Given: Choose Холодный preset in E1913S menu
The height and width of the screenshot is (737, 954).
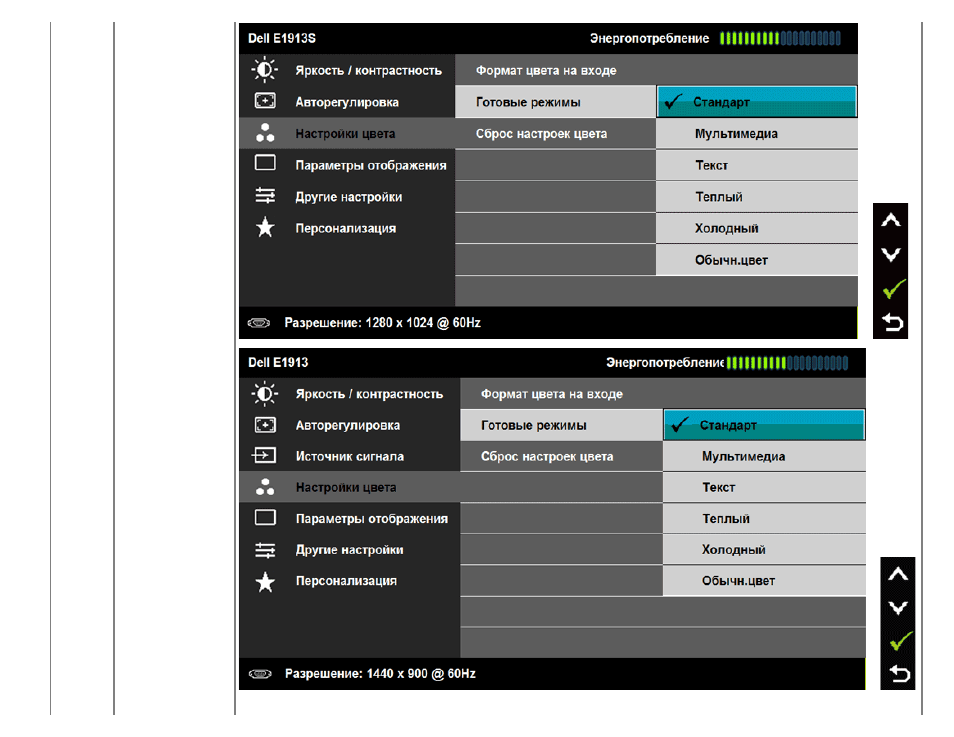Looking at the screenshot, I should [x=757, y=228].
